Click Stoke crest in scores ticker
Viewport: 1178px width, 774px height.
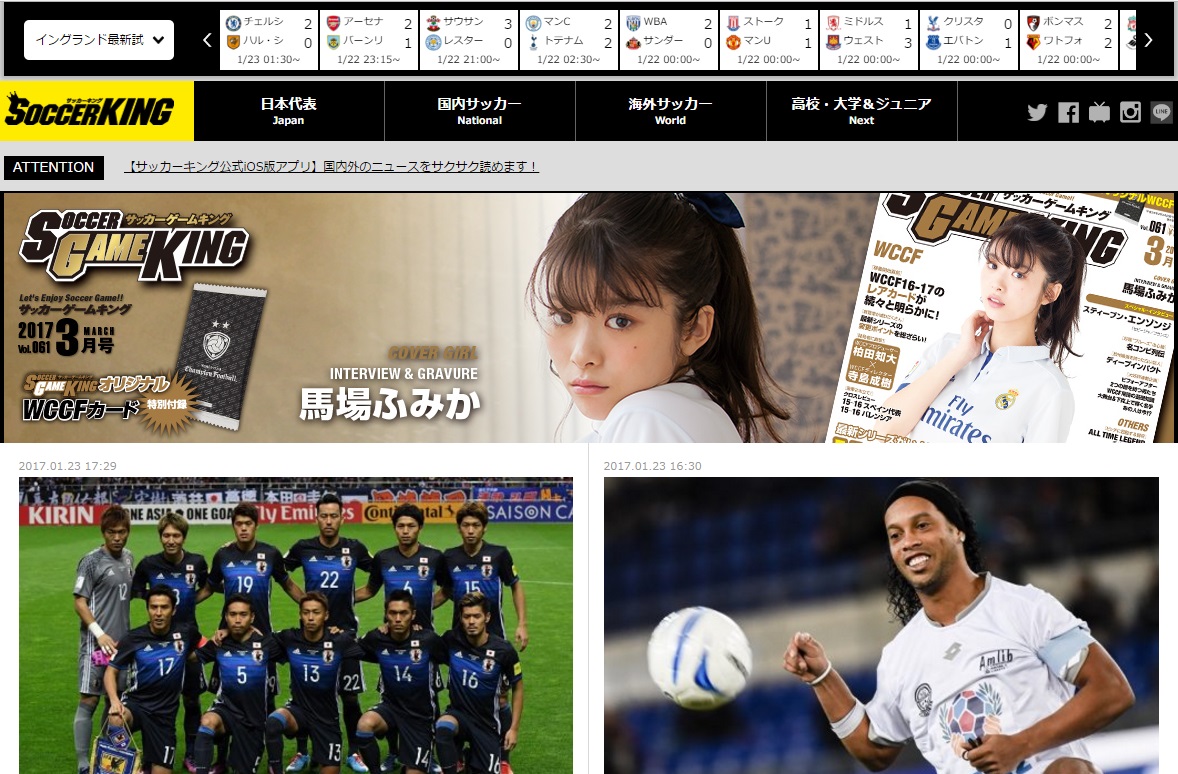click(x=733, y=23)
